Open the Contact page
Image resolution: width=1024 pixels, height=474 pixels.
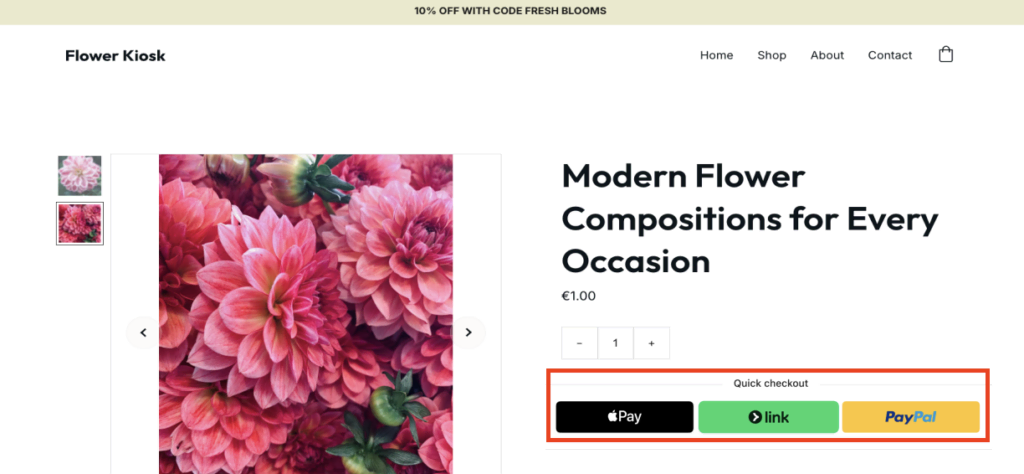coord(890,55)
